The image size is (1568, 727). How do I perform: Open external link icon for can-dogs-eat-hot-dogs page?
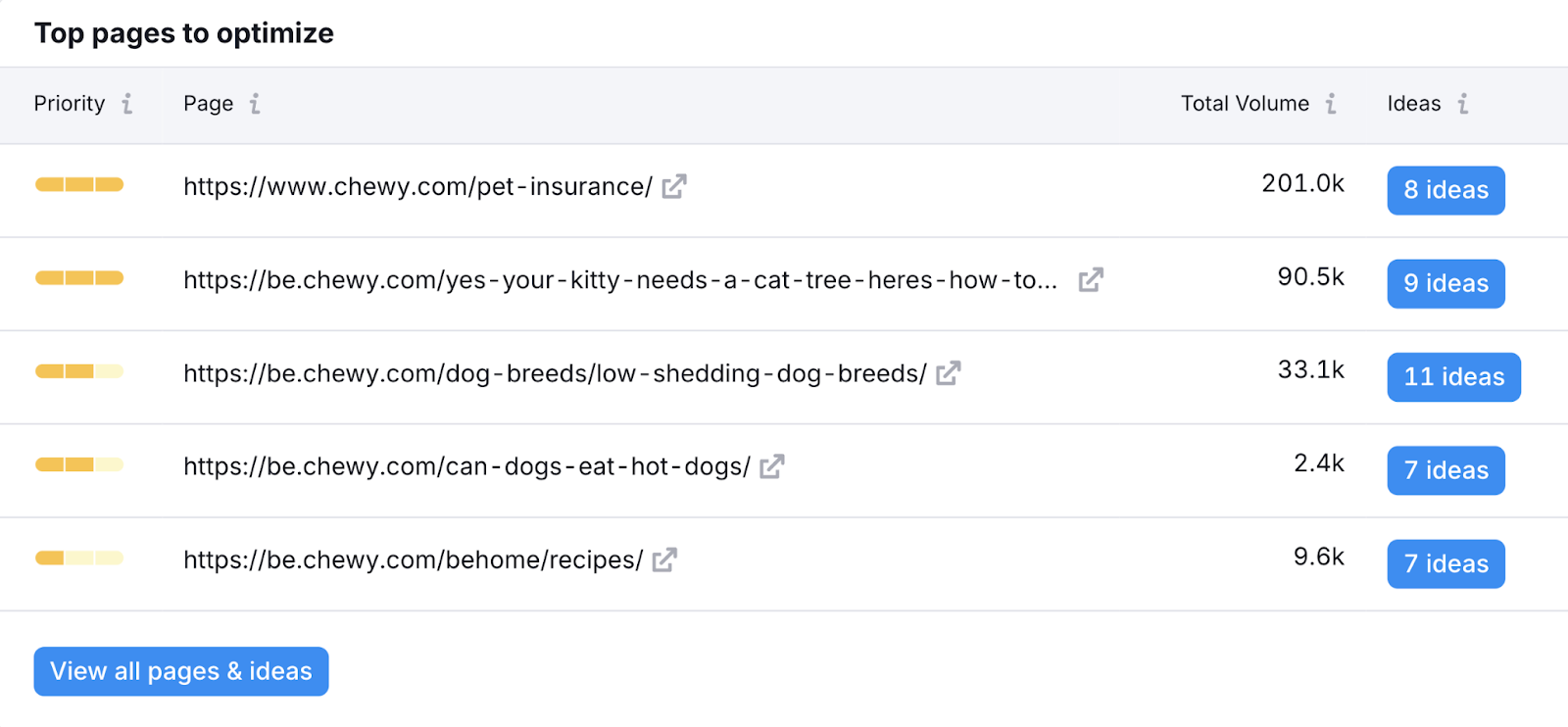coord(772,466)
